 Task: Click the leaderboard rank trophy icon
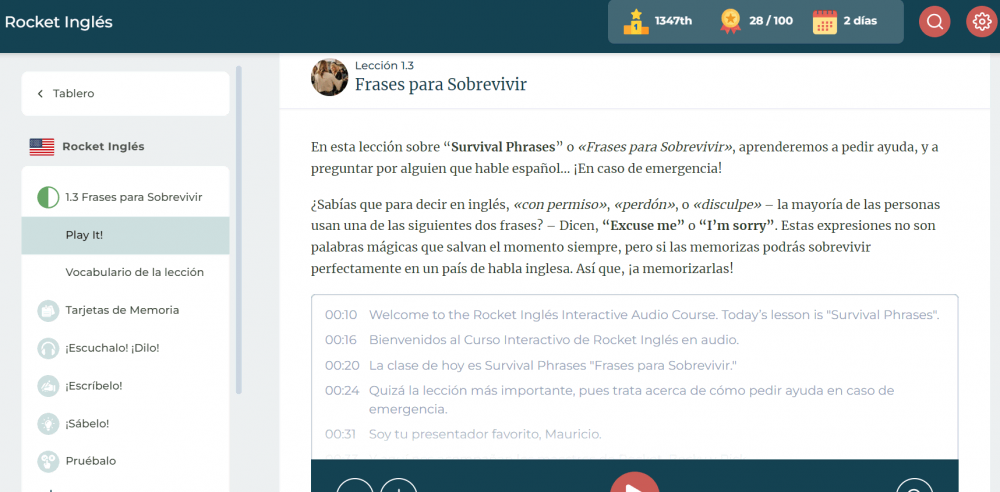pyautogui.click(x=636, y=21)
